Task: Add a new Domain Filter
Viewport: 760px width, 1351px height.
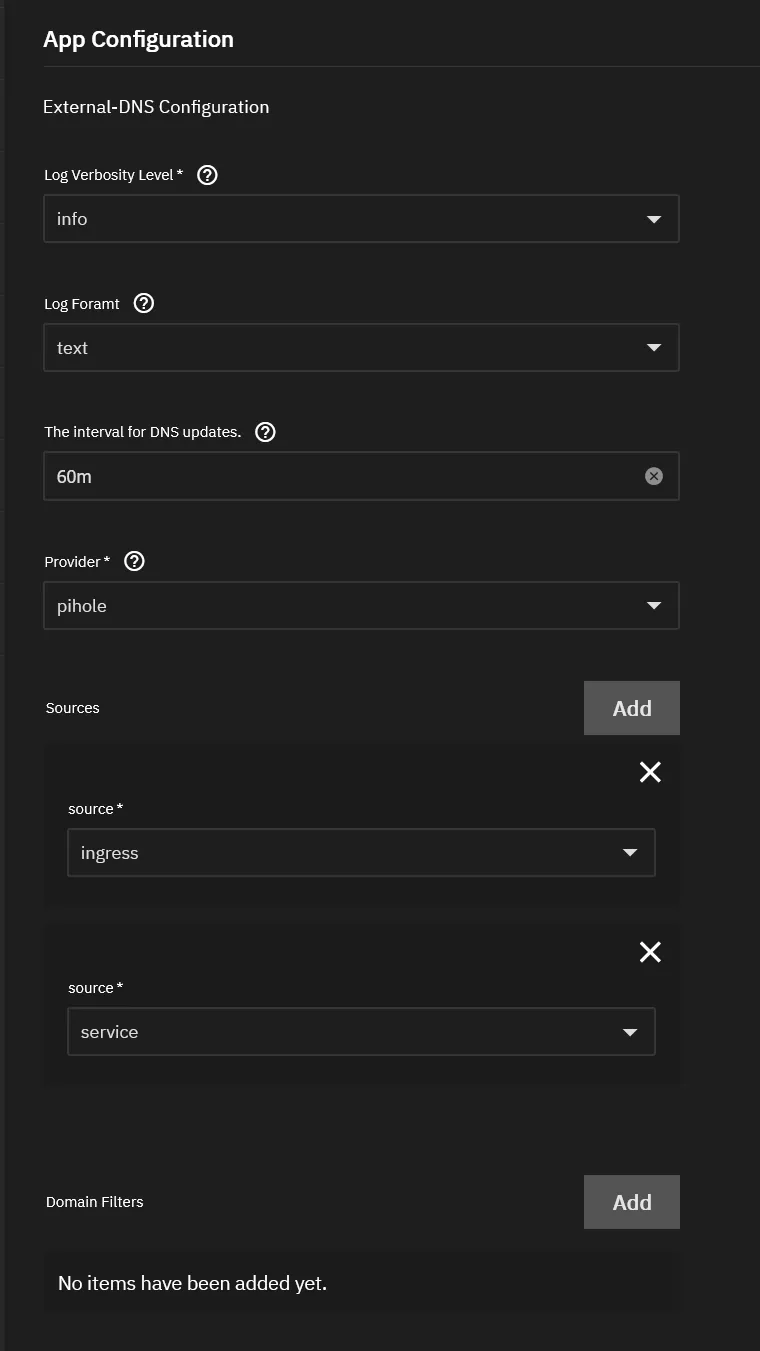Action: (631, 1201)
